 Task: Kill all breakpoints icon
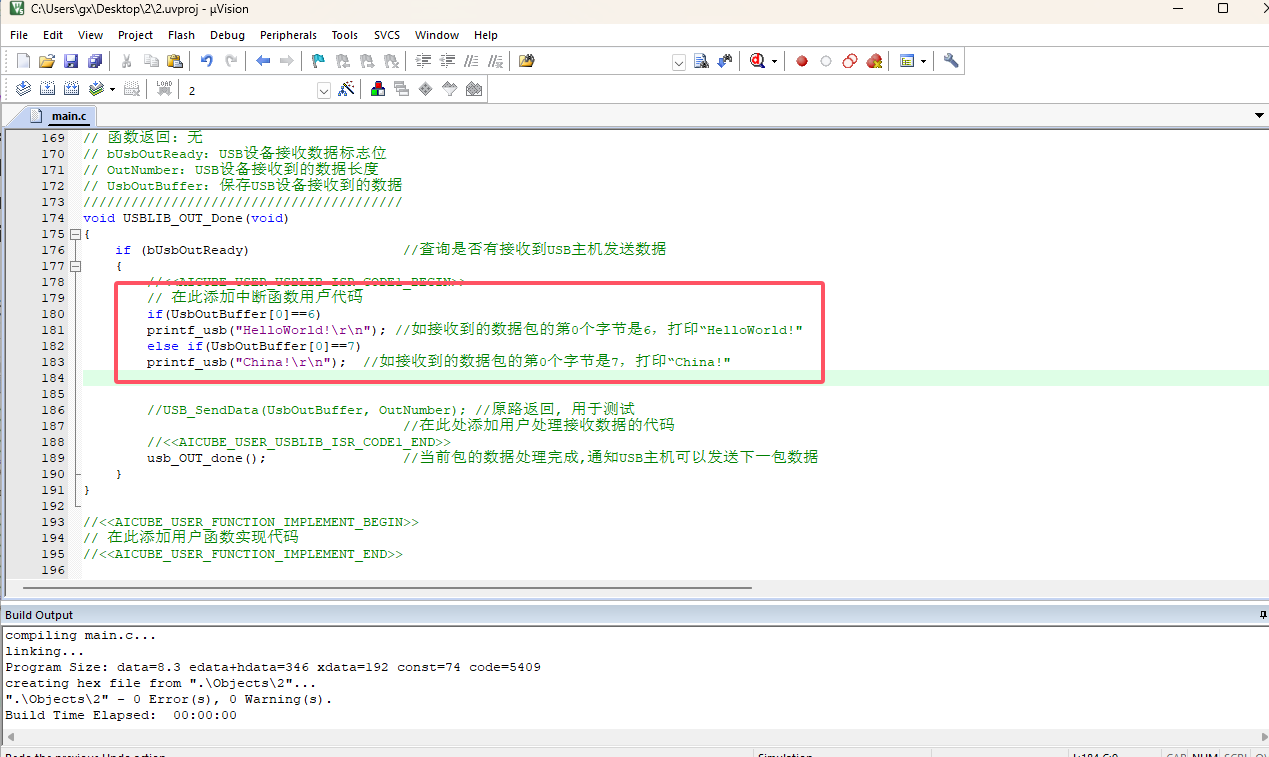[x=874, y=61]
